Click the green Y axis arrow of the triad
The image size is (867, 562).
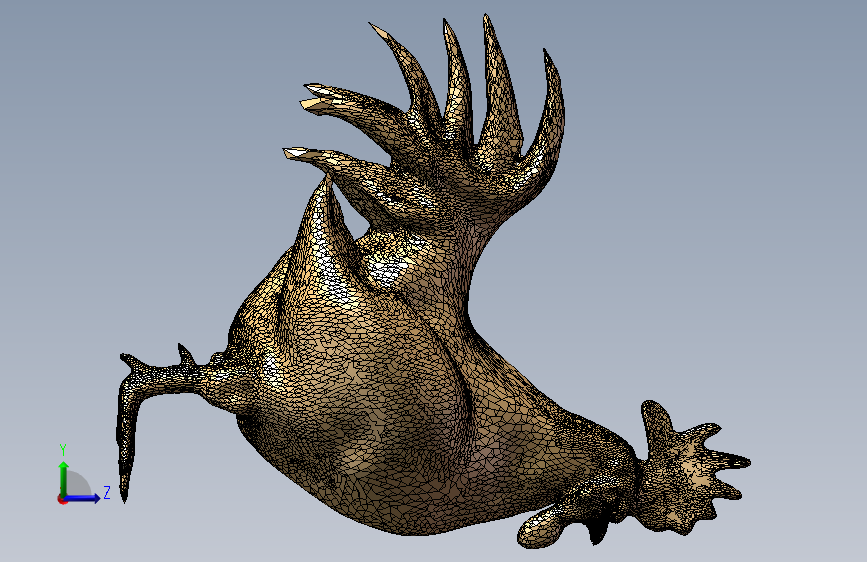pyautogui.click(x=64, y=479)
